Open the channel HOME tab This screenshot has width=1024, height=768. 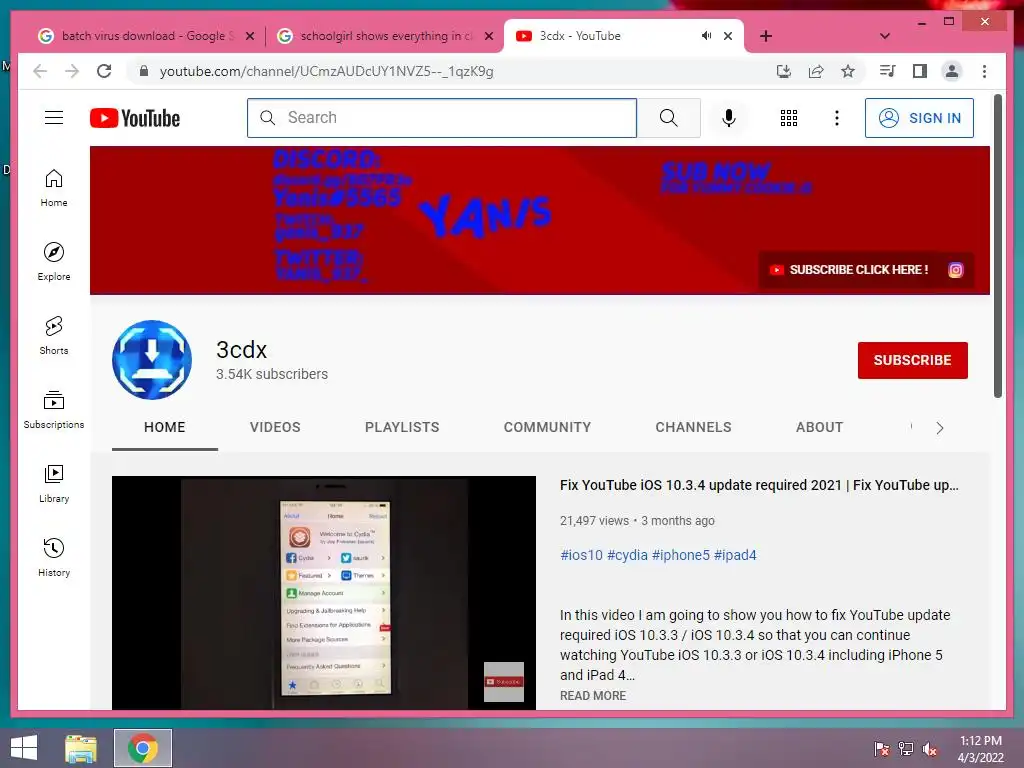pyautogui.click(x=165, y=427)
